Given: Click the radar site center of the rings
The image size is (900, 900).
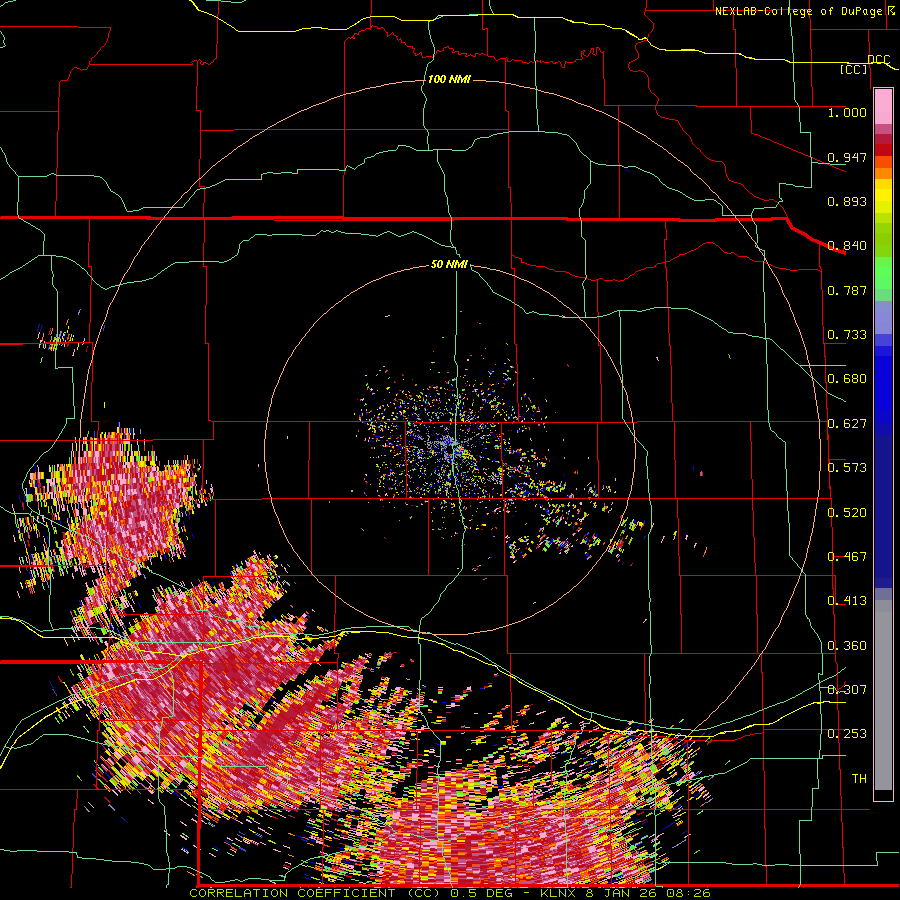Looking at the screenshot, I should [452, 448].
